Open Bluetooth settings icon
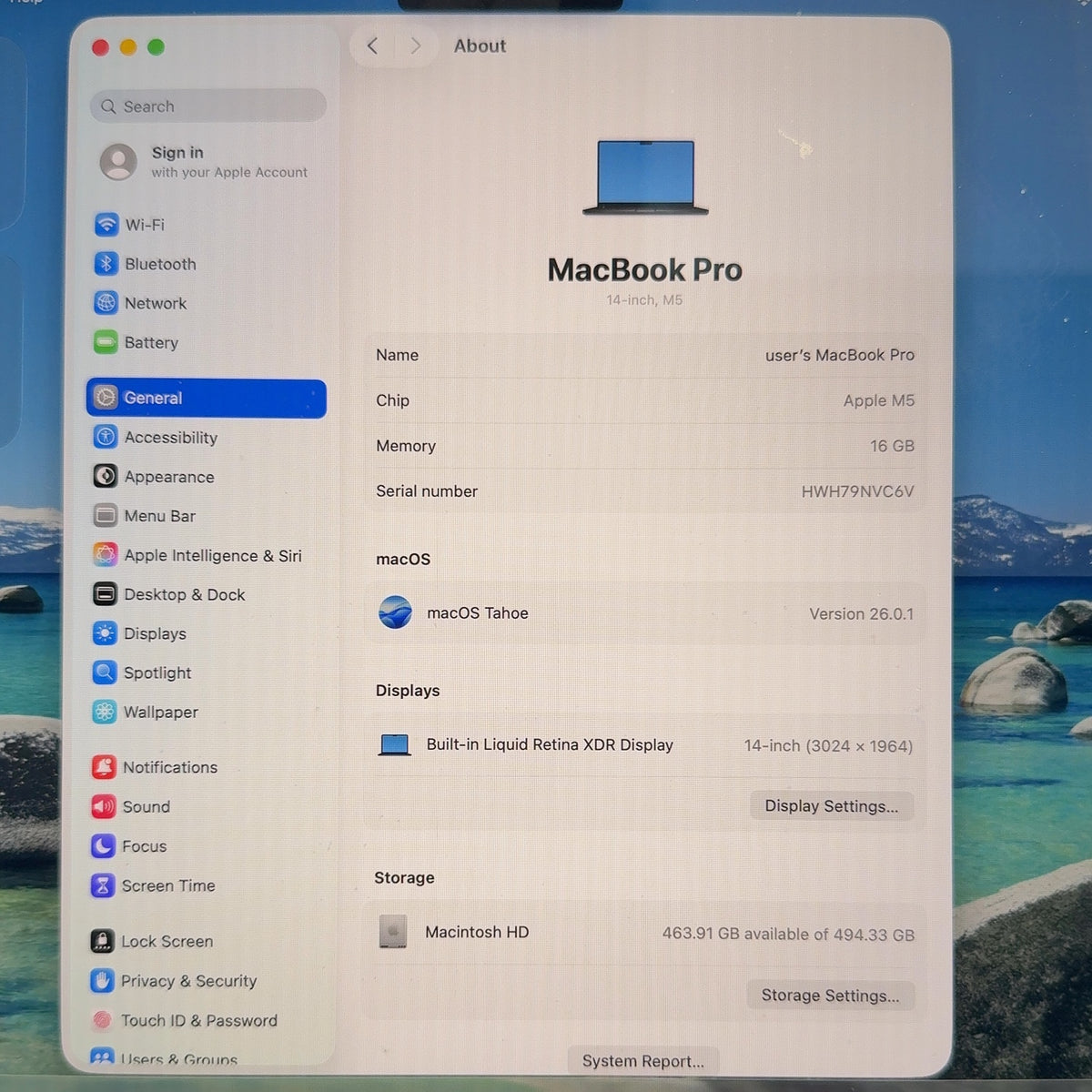The image size is (1092, 1092). 106,264
